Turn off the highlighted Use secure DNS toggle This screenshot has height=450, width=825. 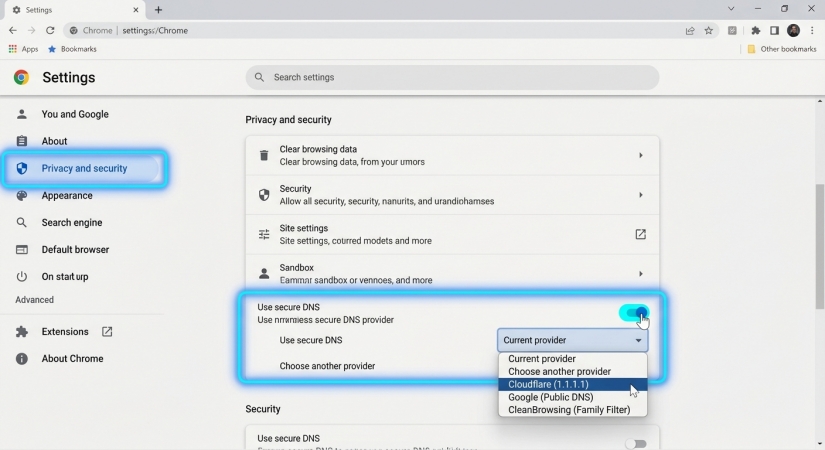(633, 313)
